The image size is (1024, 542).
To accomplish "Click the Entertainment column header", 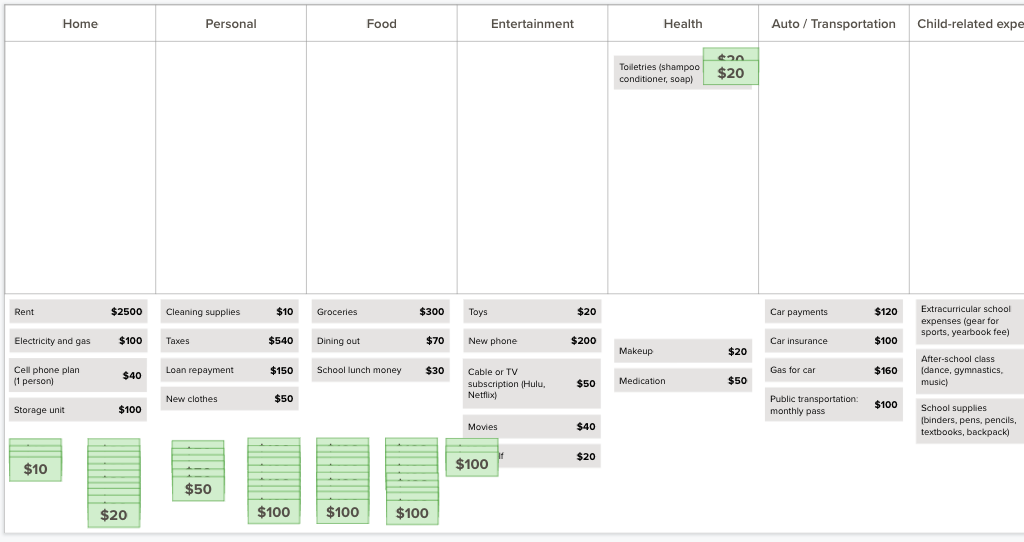I will pyautogui.click(x=532, y=24).
